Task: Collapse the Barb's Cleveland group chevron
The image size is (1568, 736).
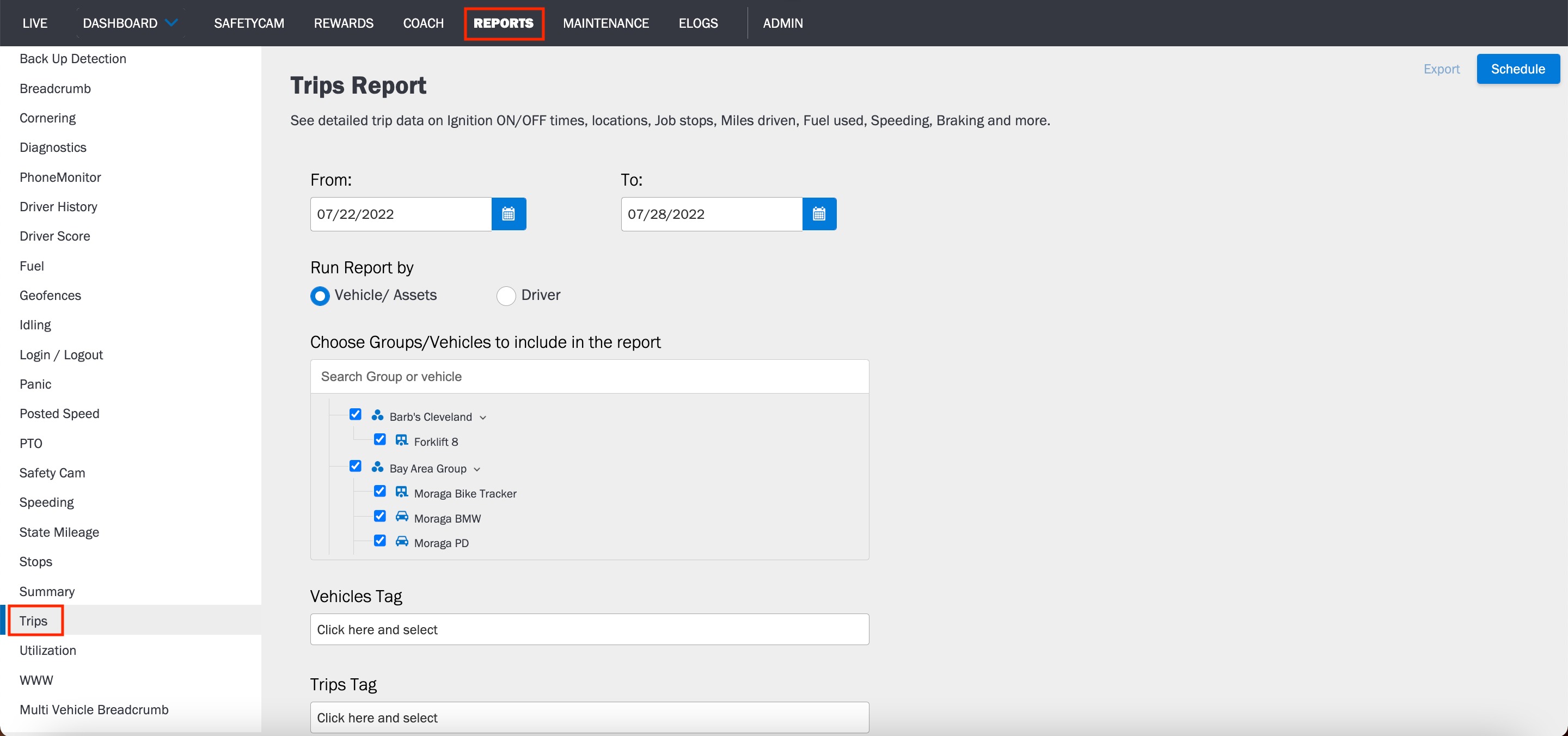Action: [x=483, y=418]
